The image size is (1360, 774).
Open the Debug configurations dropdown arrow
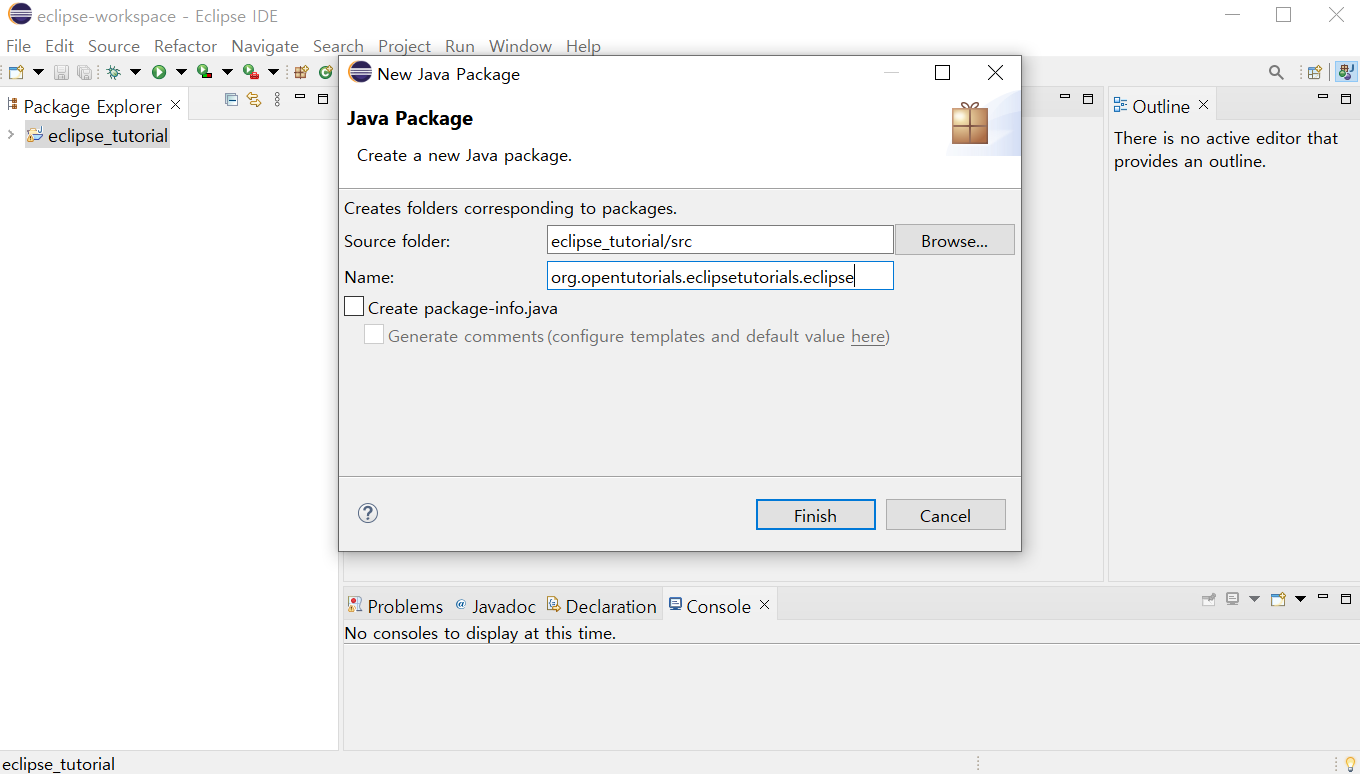pos(135,72)
